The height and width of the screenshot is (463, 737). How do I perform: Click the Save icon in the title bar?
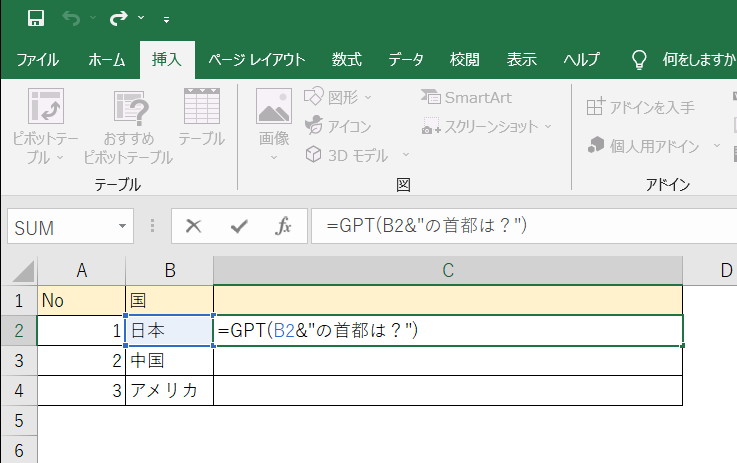pos(36,18)
